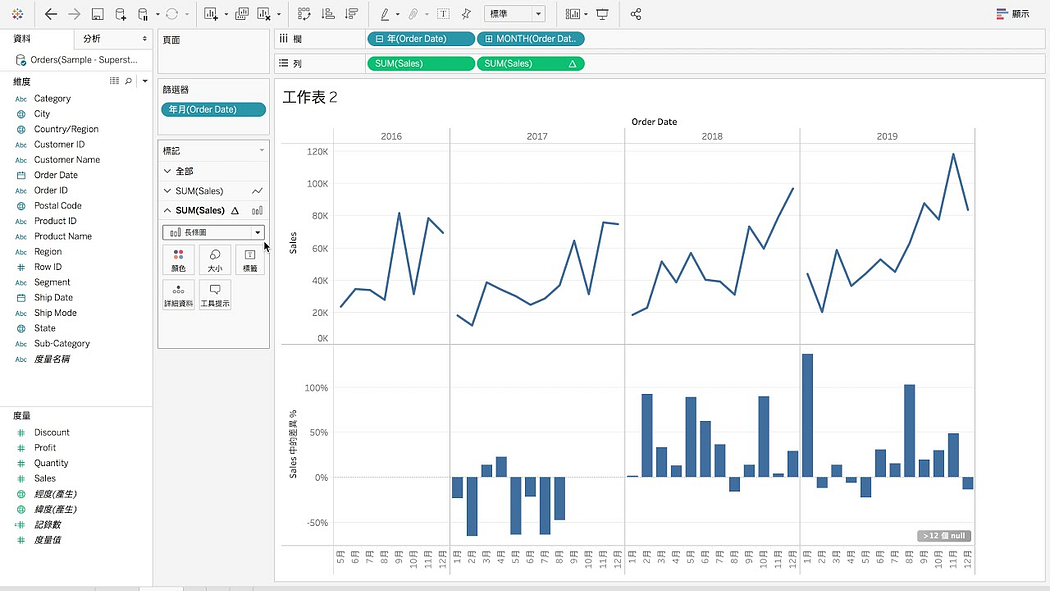
Task: Click the first SUM(Sales) row pill
Action: point(421,64)
